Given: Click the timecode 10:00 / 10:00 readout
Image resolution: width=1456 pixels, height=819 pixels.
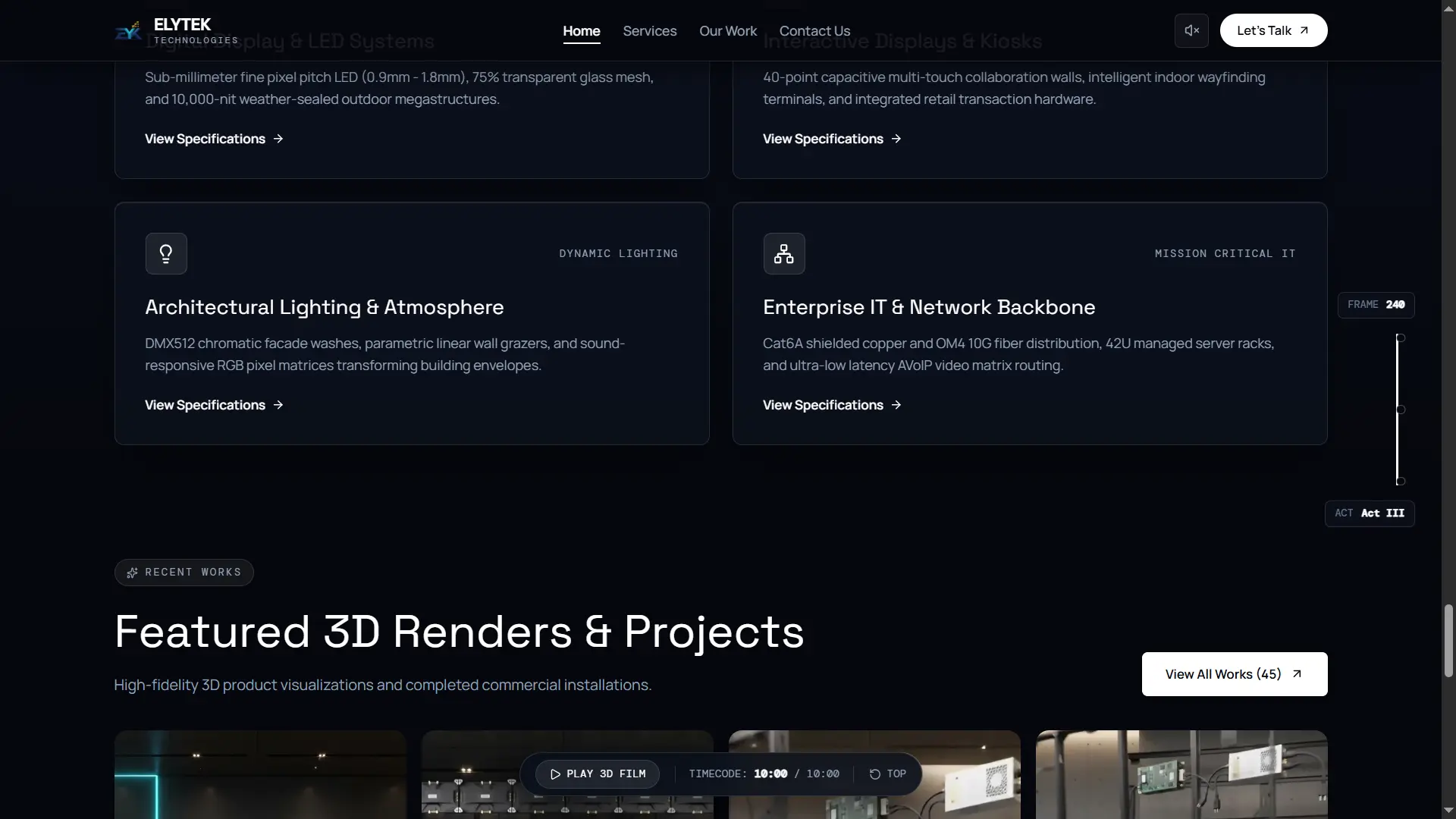Looking at the screenshot, I should coord(764,773).
